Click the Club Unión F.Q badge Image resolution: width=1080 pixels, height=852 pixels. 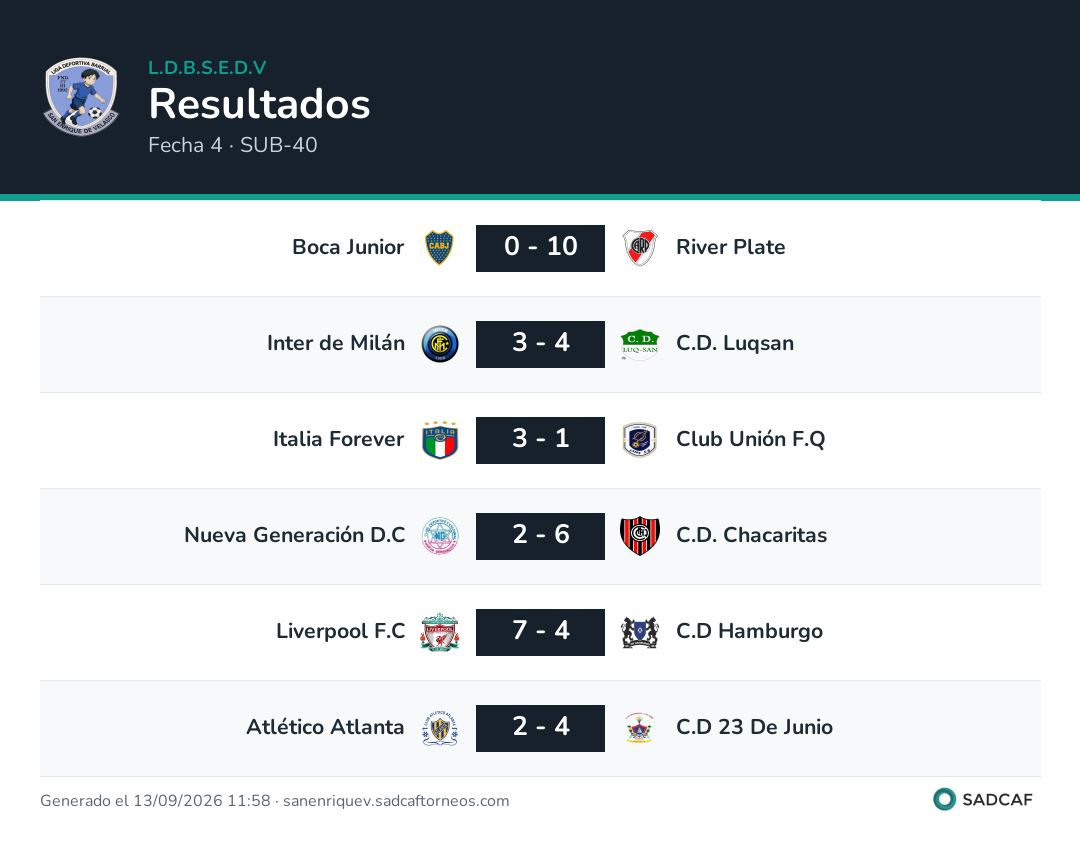pos(640,439)
